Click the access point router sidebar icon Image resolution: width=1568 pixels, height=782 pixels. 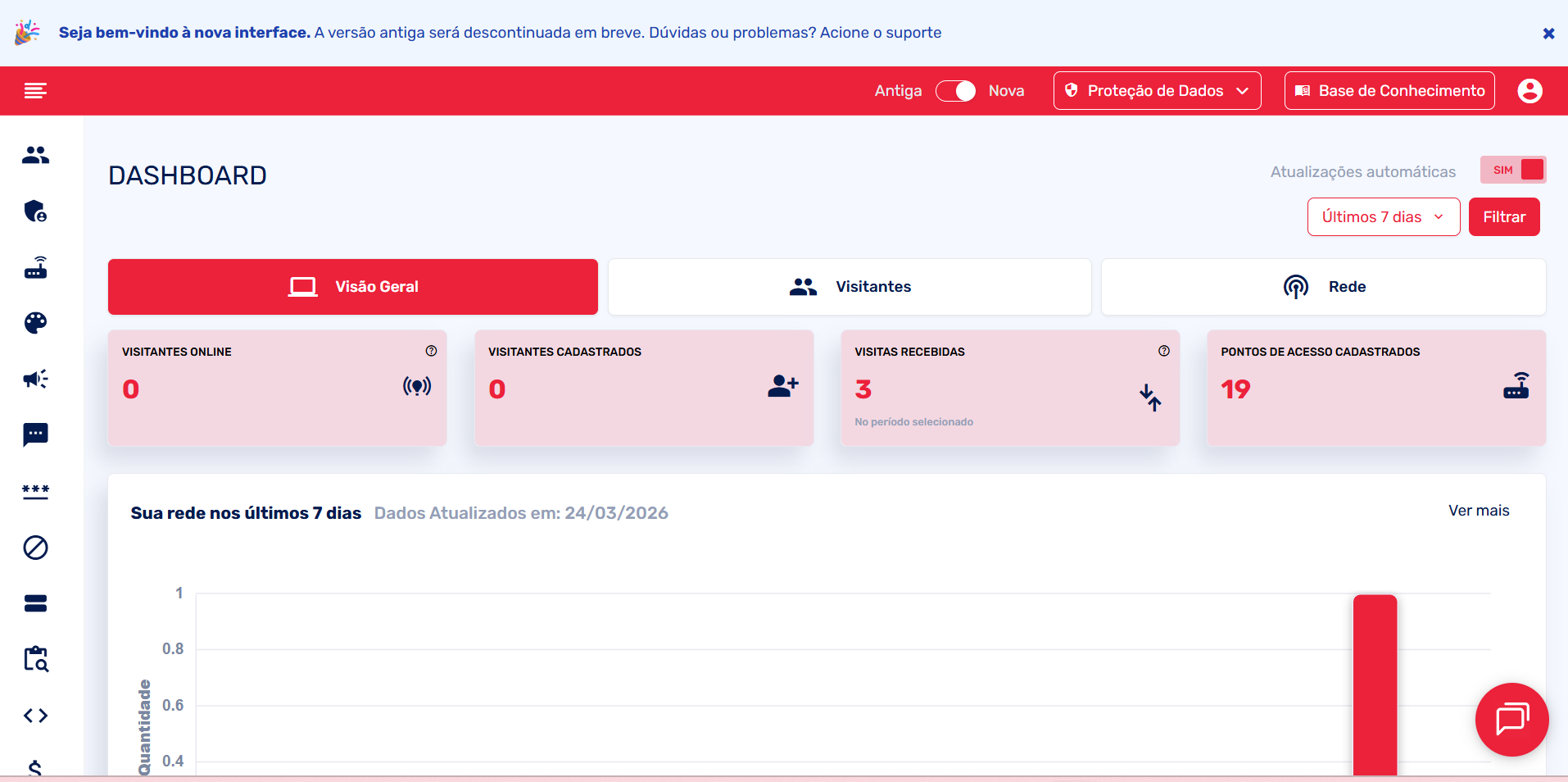click(x=35, y=267)
